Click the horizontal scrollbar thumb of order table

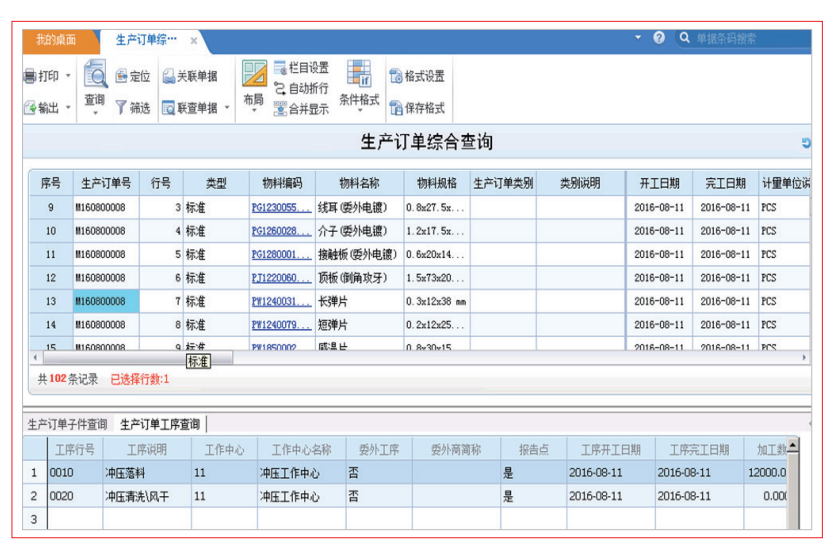(x=137, y=358)
